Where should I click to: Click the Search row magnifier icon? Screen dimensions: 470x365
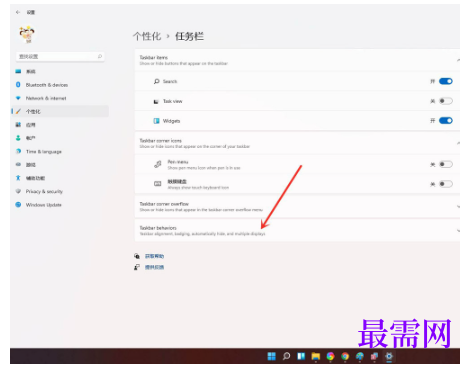click(x=156, y=81)
